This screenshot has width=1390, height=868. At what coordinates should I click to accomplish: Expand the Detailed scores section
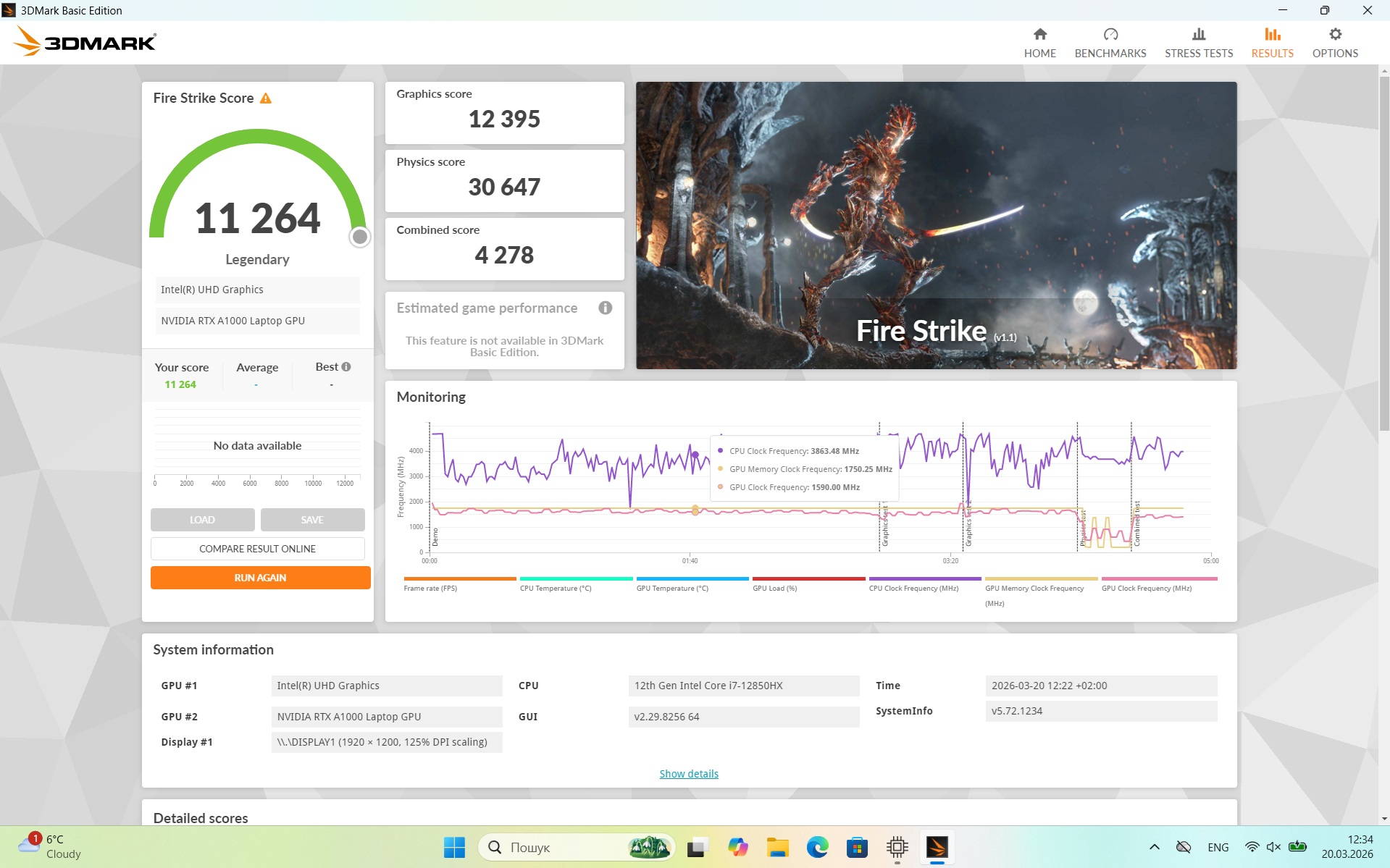pyautogui.click(x=200, y=818)
